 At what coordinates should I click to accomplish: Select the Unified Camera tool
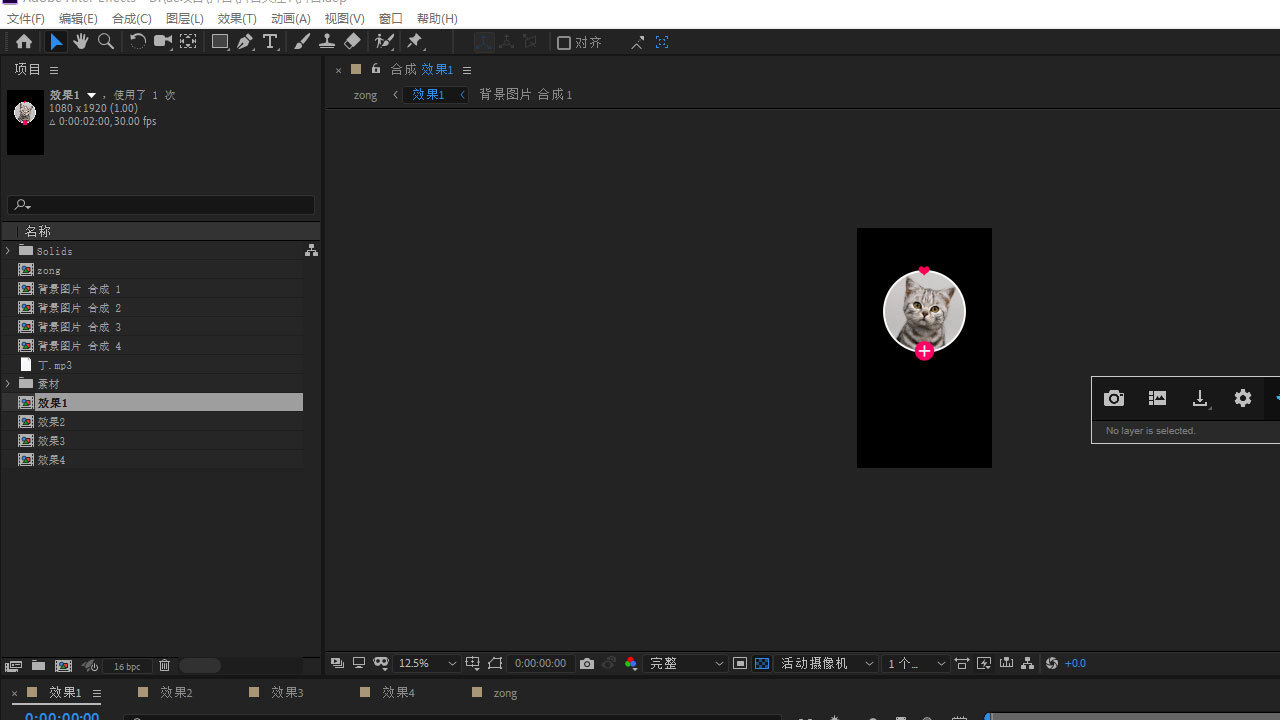(163, 42)
